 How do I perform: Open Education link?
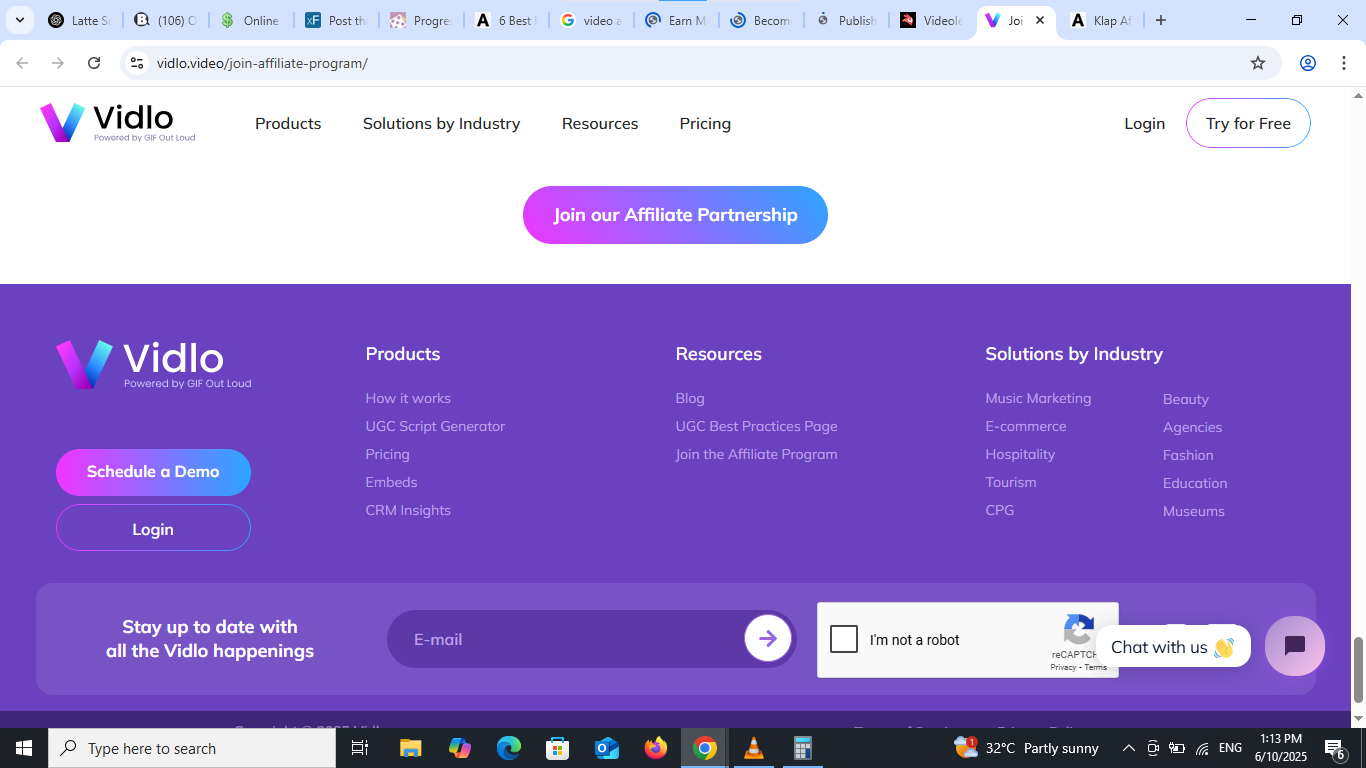[1195, 483]
